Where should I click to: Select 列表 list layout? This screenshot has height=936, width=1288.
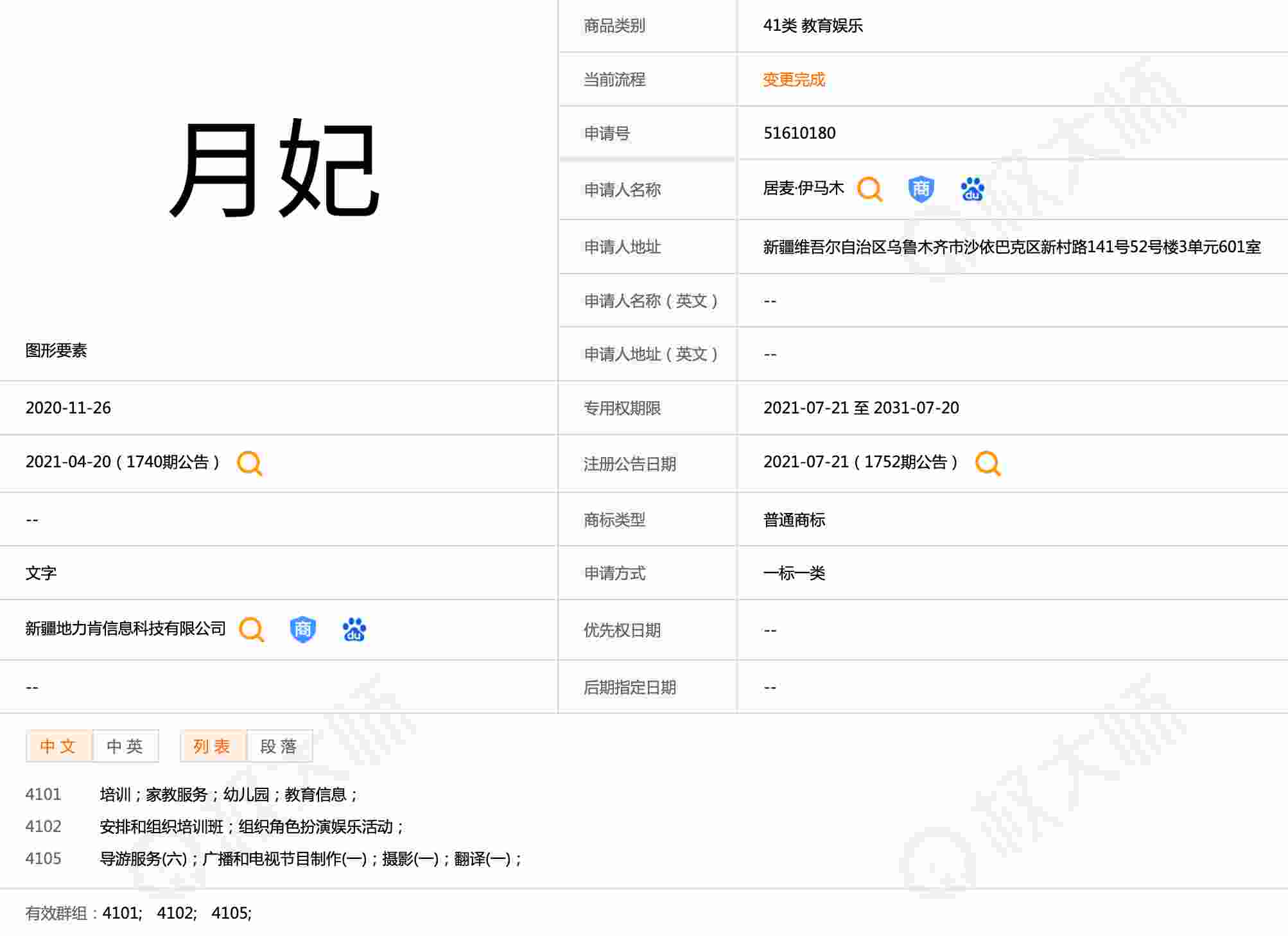point(213,746)
